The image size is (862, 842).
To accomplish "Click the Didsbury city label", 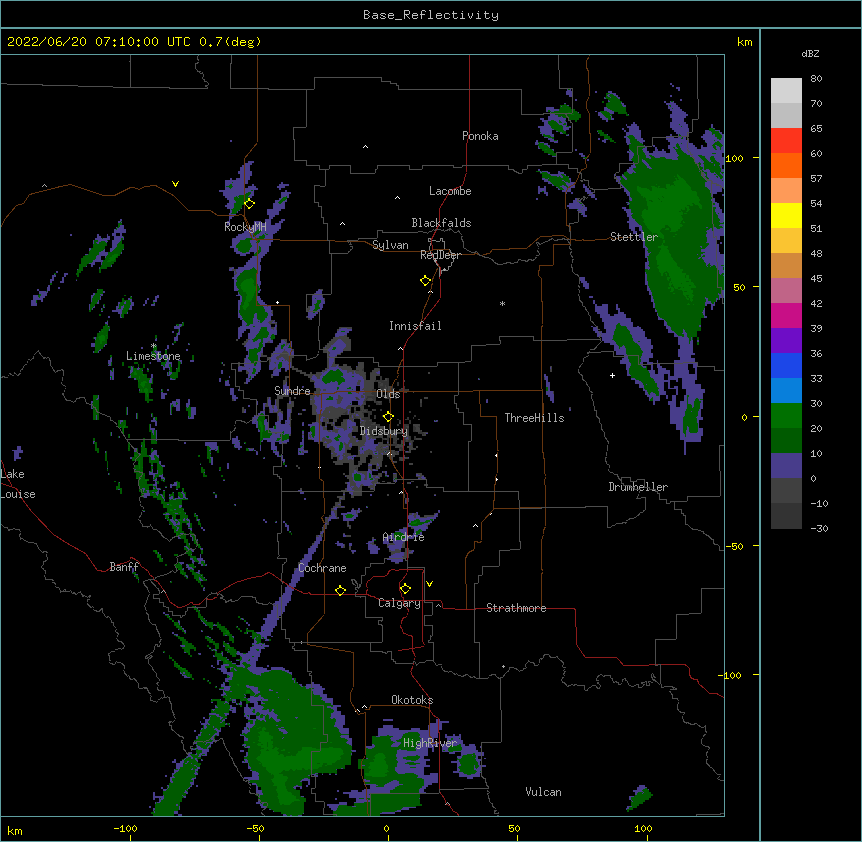I will pyautogui.click(x=384, y=431).
